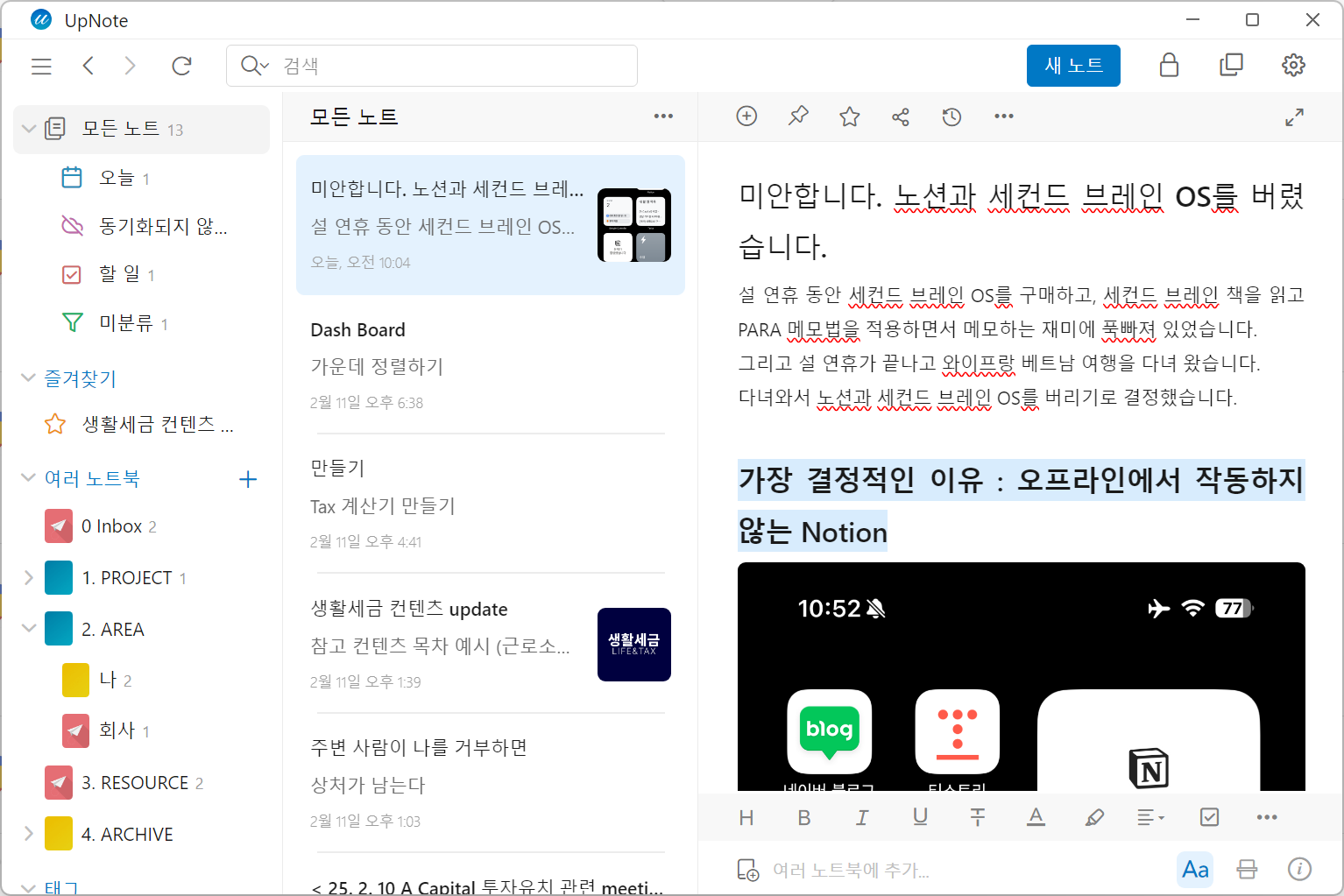The width and height of the screenshot is (1344, 896).
Task: Select 미분류 uncategorized filter
Action: 141,323
